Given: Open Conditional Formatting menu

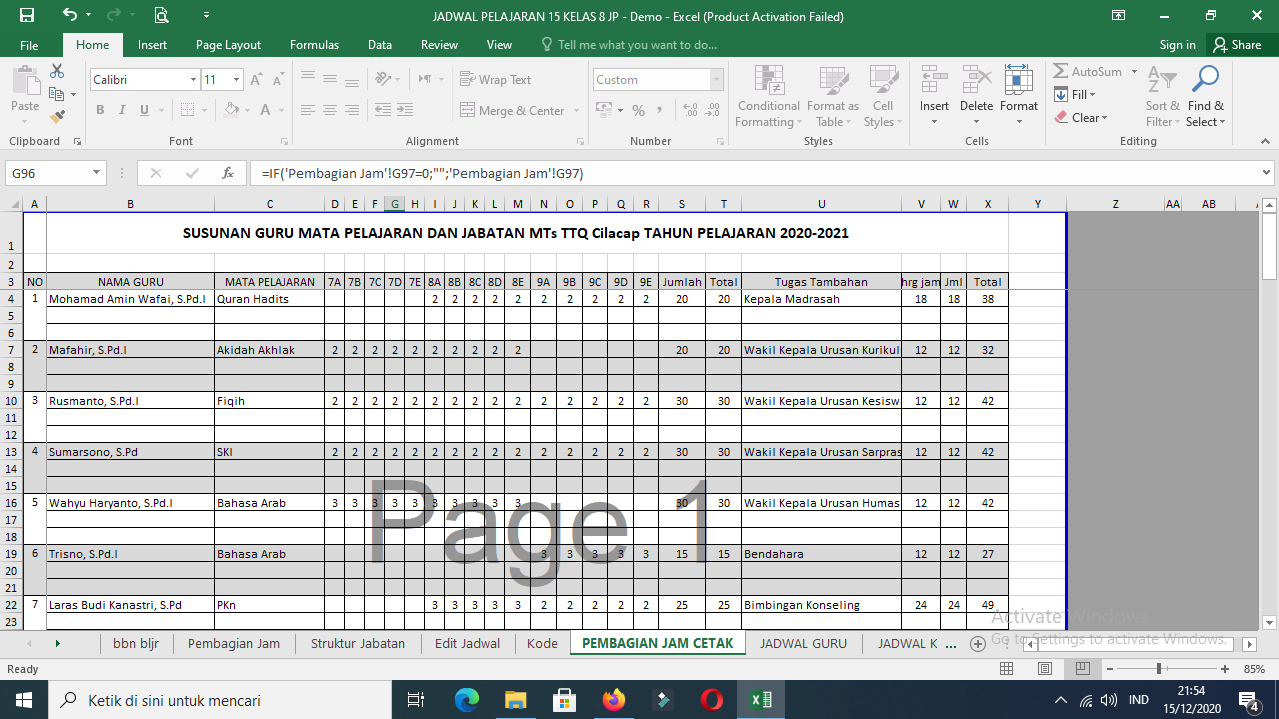Looking at the screenshot, I should (769, 97).
